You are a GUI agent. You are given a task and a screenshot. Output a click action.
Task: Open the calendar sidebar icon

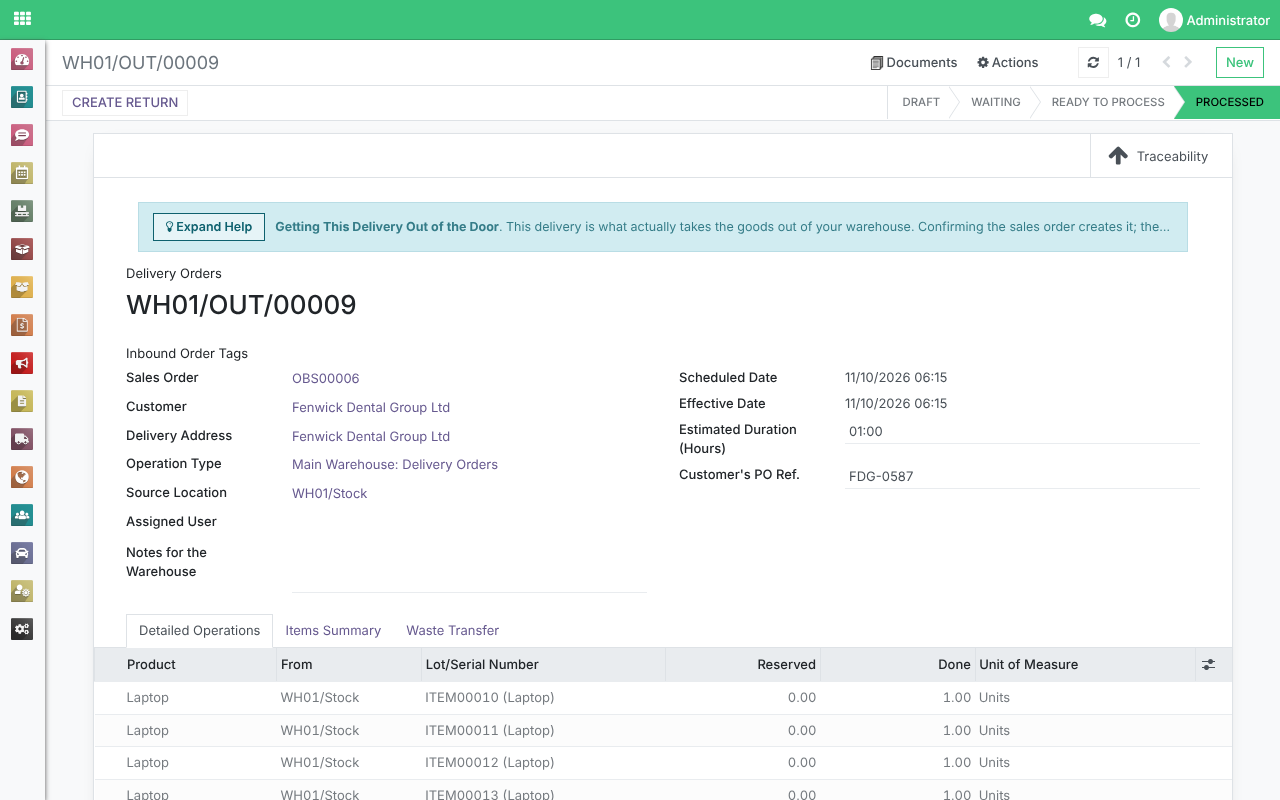[x=22, y=173]
